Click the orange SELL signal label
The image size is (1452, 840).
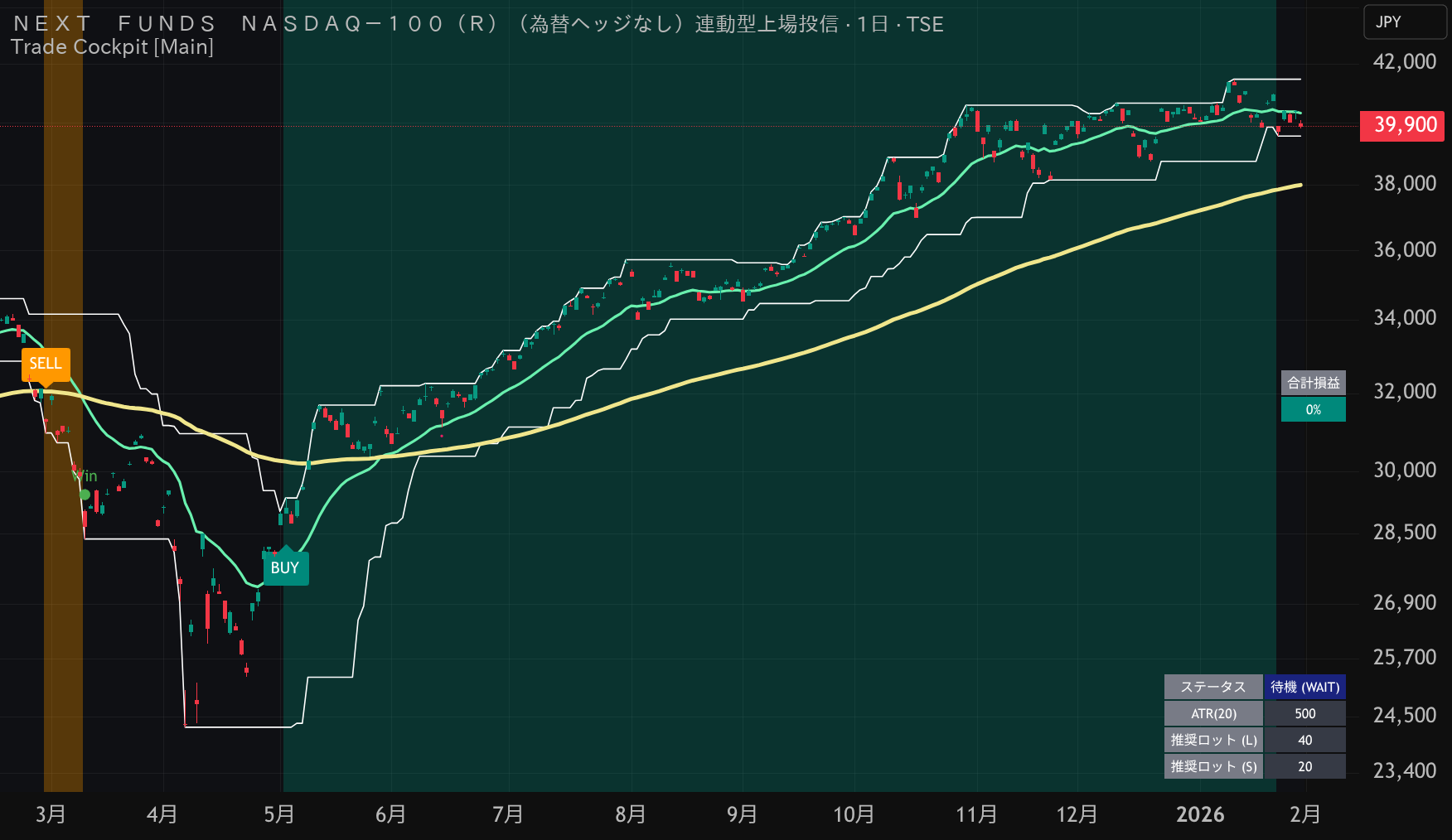[x=46, y=364]
